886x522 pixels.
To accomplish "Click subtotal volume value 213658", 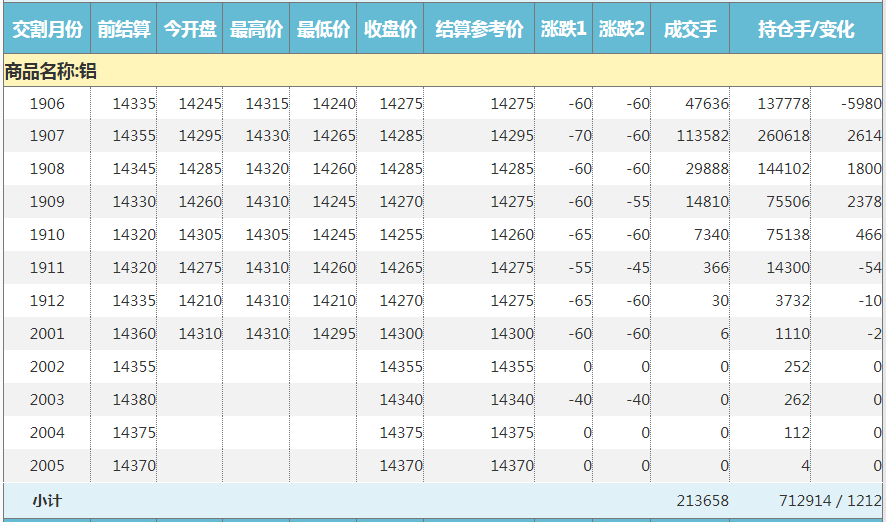I will tap(702, 500).
